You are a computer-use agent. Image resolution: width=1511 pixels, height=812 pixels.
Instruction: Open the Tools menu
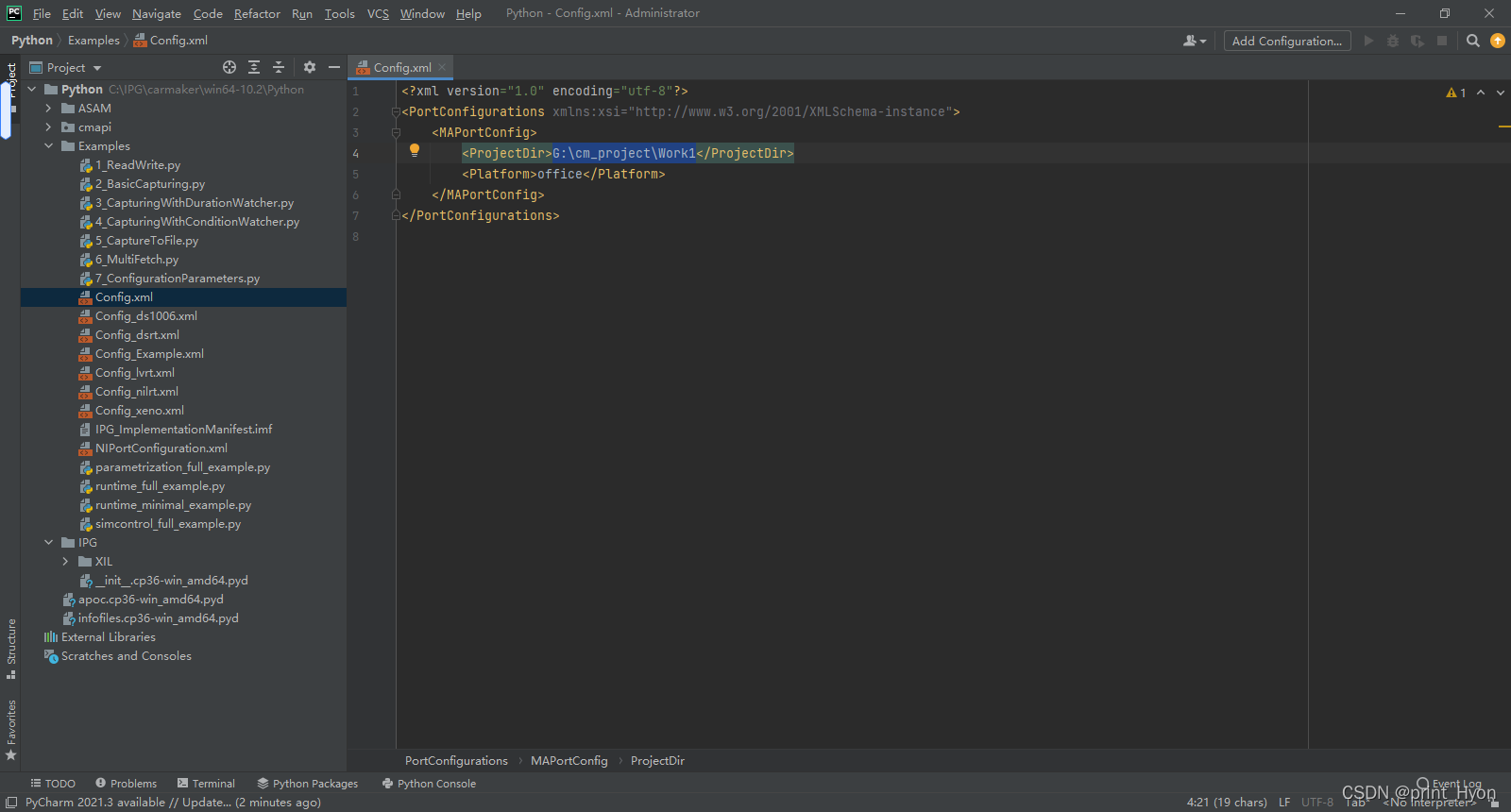[x=340, y=13]
